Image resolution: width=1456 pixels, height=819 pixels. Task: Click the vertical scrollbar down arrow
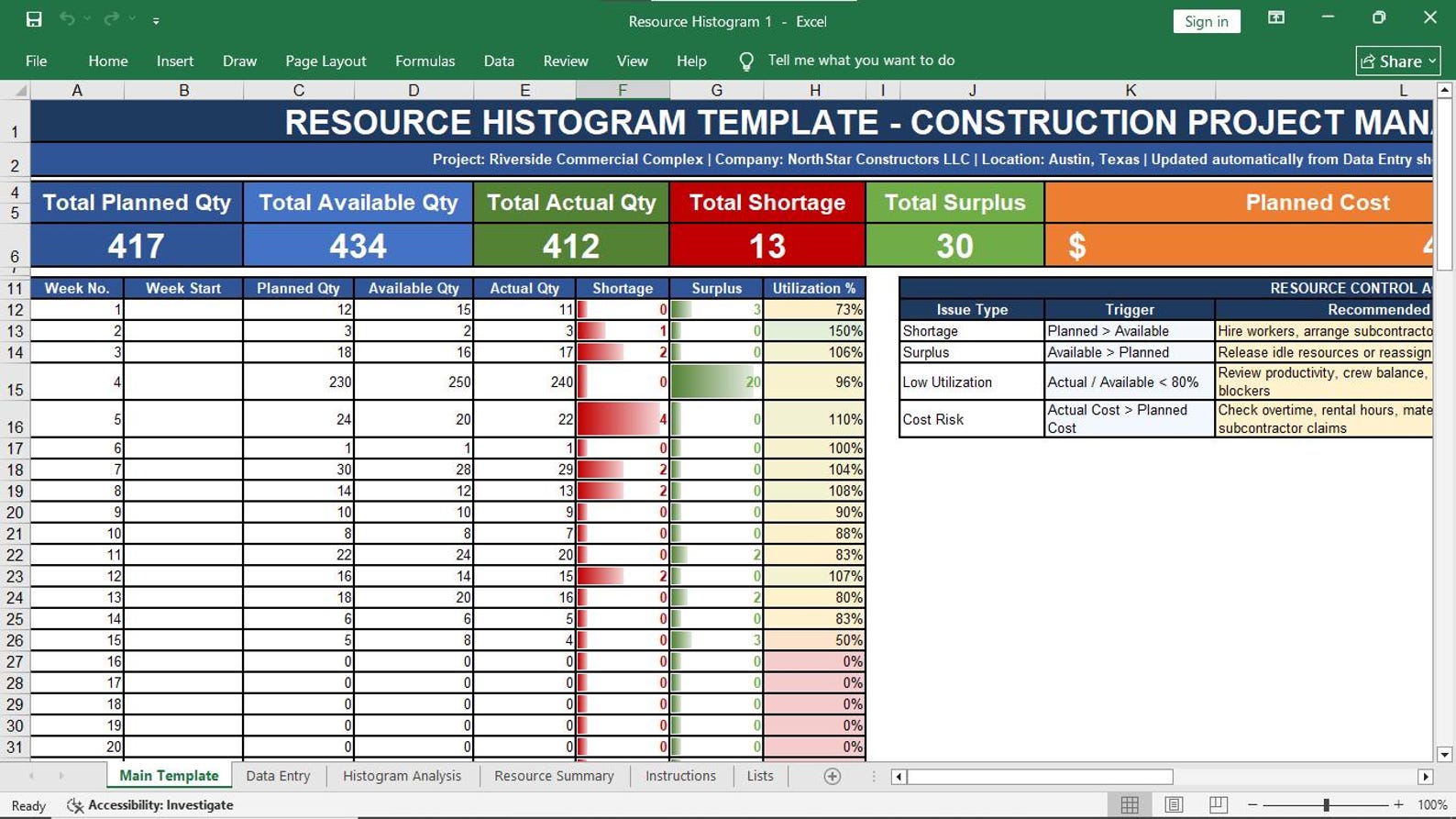coord(1445,755)
